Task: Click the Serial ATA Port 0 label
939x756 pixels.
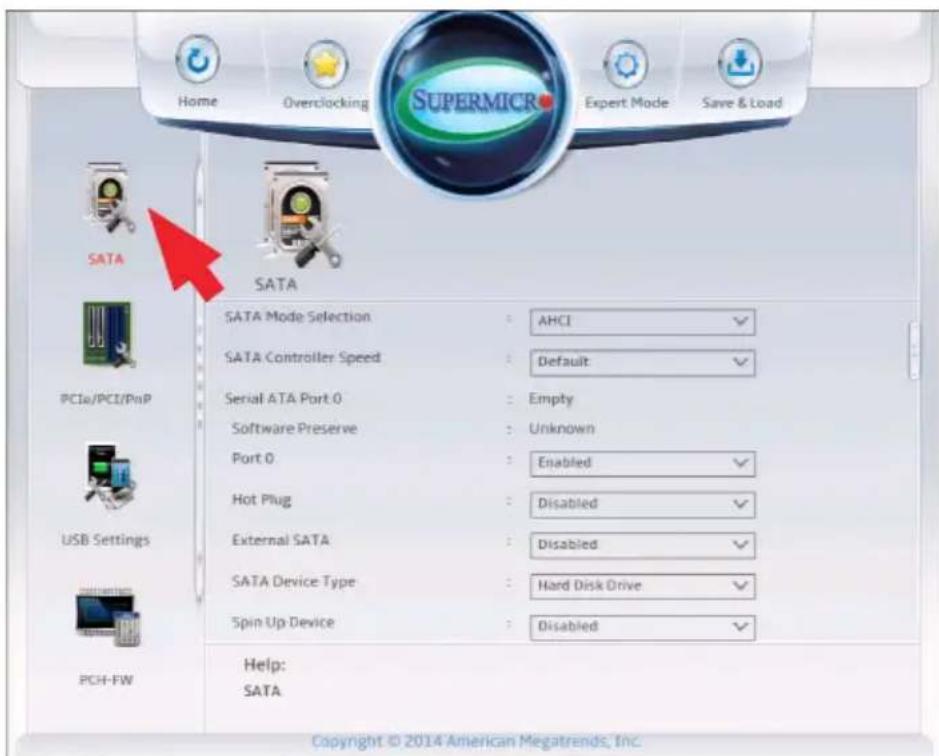Action: coord(283,398)
